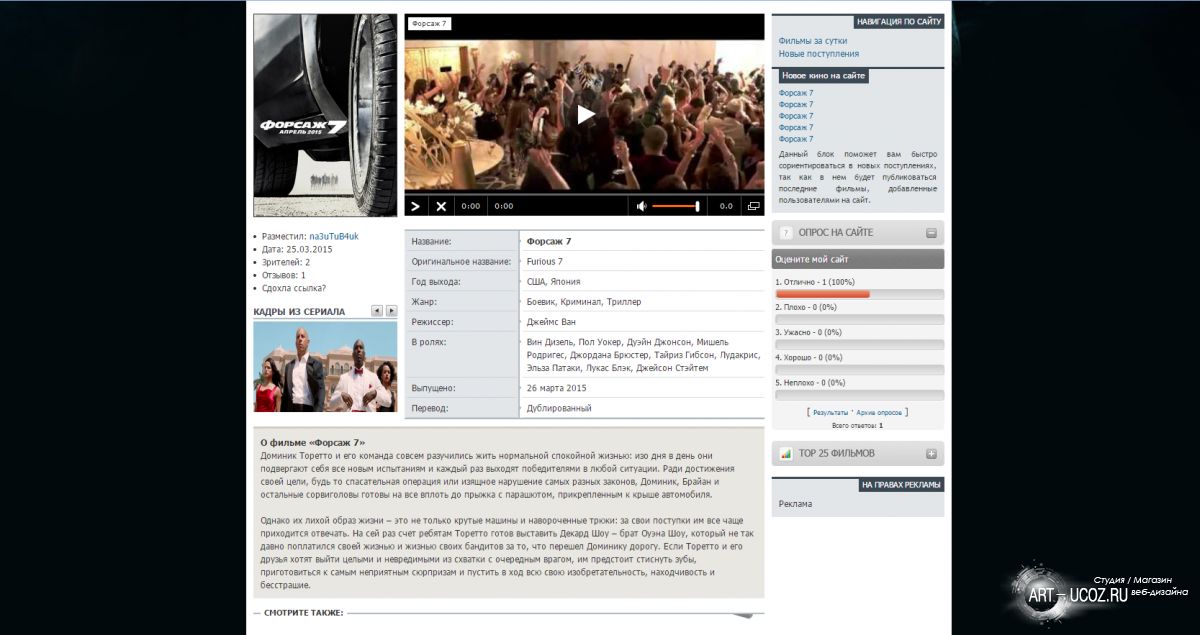1200x635 pixels.
Task: Click the Отзывов: 1 entry
Action: tap(284, 275)
